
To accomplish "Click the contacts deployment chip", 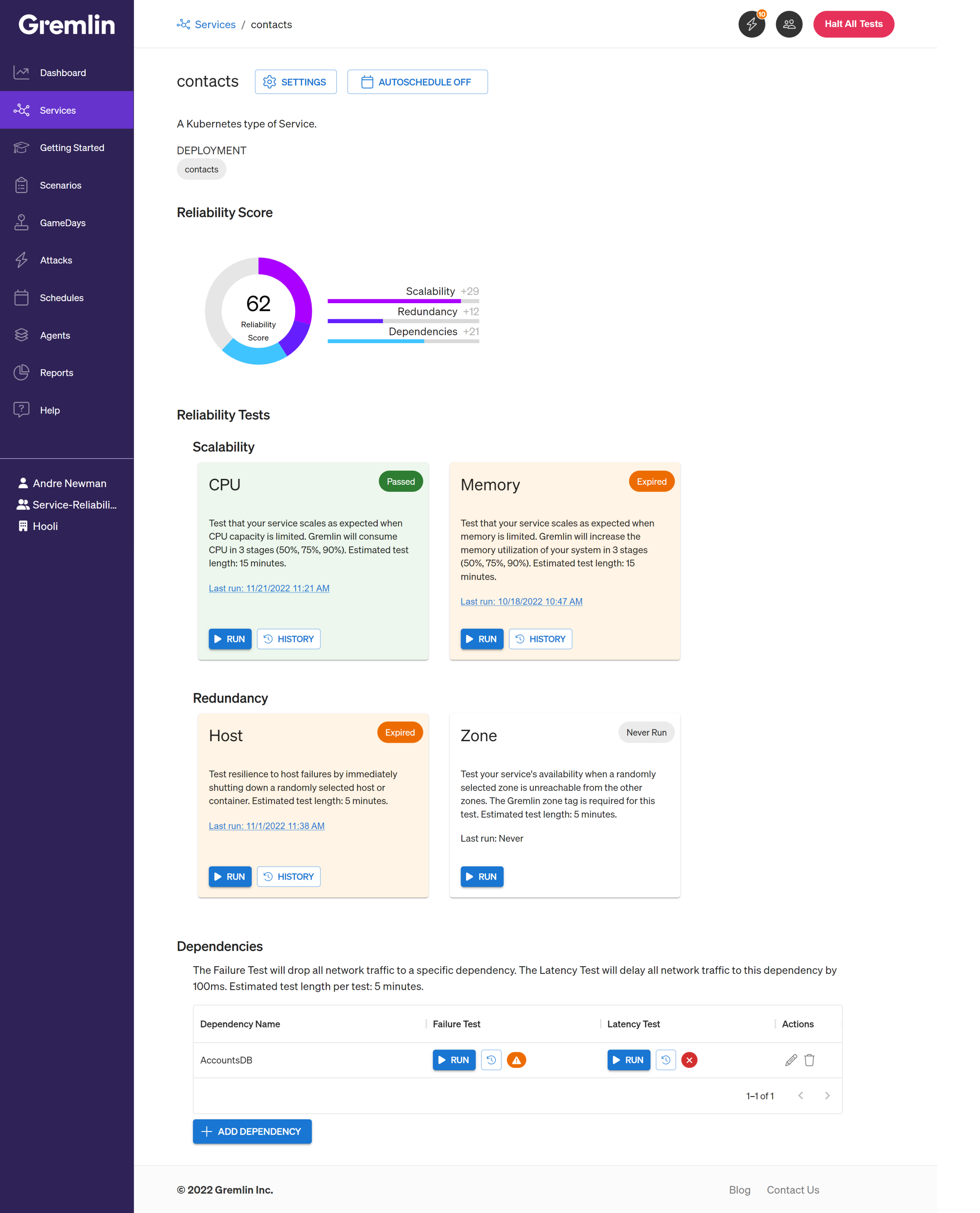I will tap(201, 169).
